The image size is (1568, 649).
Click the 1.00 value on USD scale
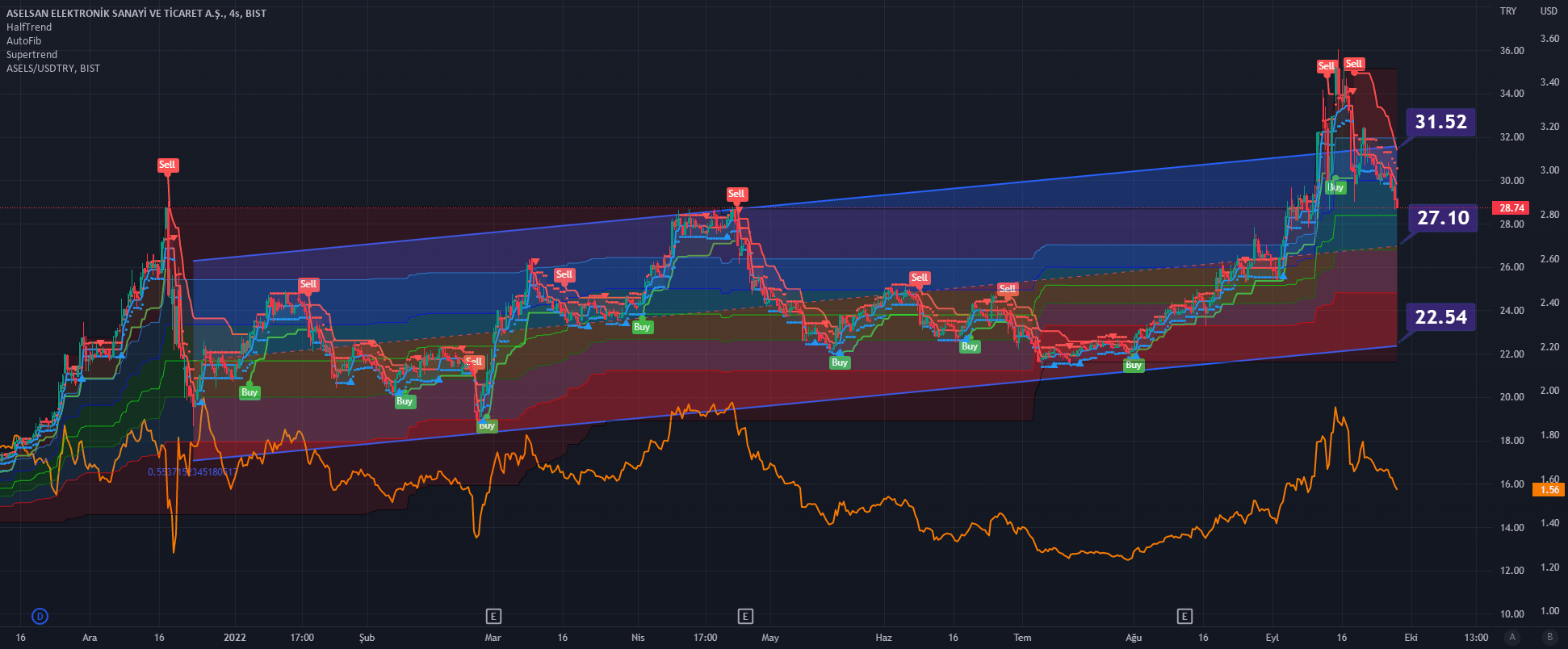coord(1549,611)
